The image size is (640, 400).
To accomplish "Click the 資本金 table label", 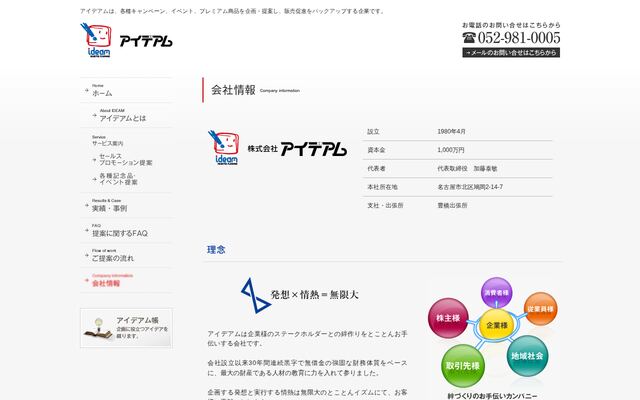I will pos(376,150).
